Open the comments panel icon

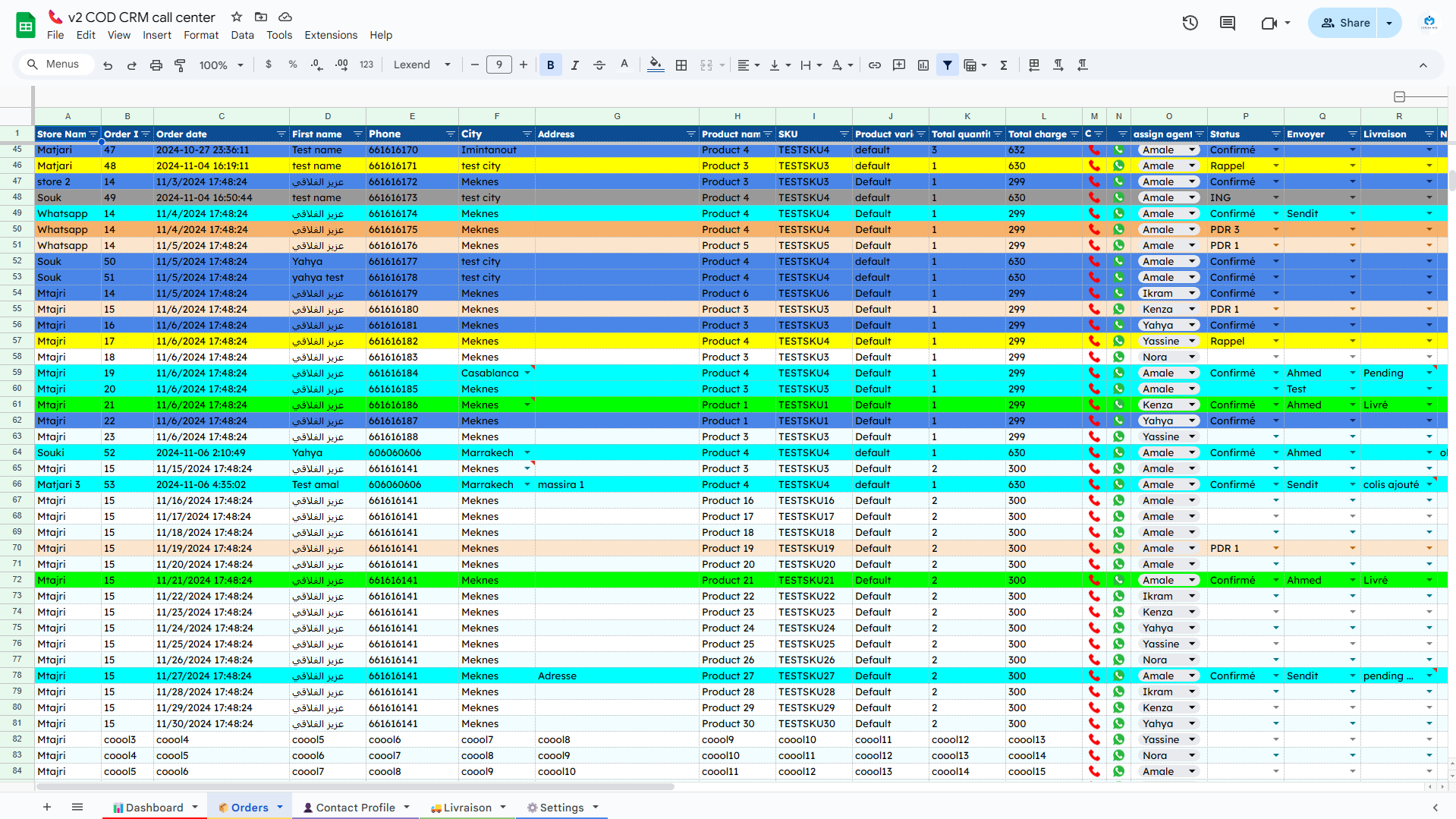pyautogui.click(x=1227, y=23)
